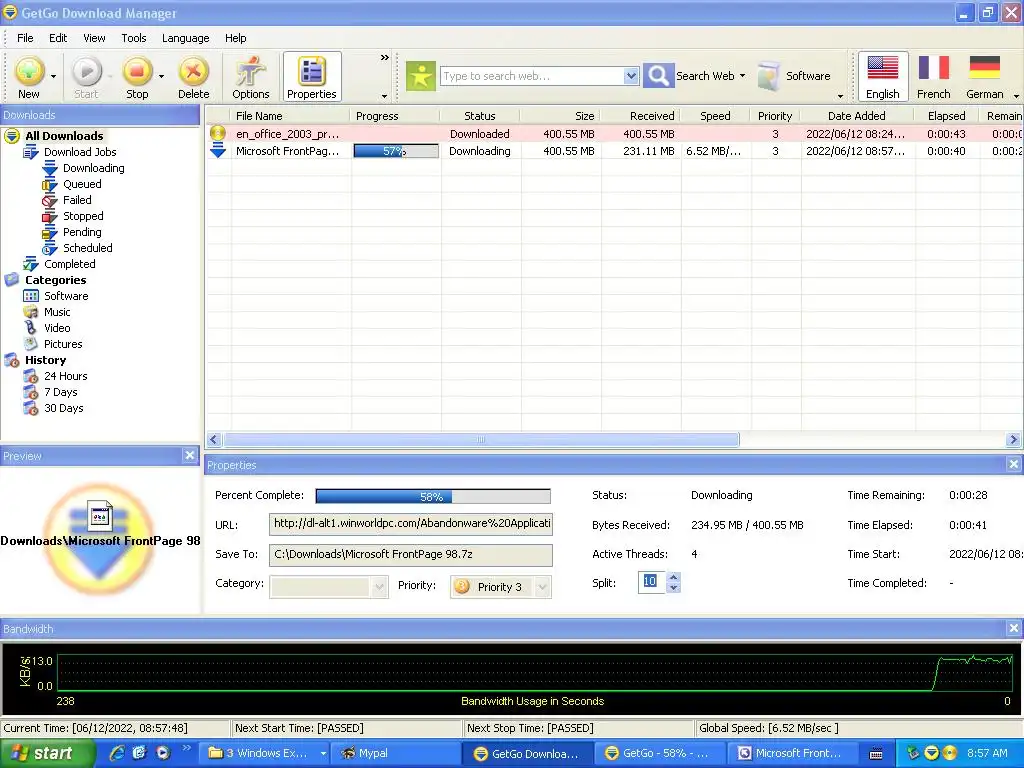The height and width of the screenshot is (768, 1024).
Task: Select the French flag language
Action: pyautogui.click(x=933, y=76)
